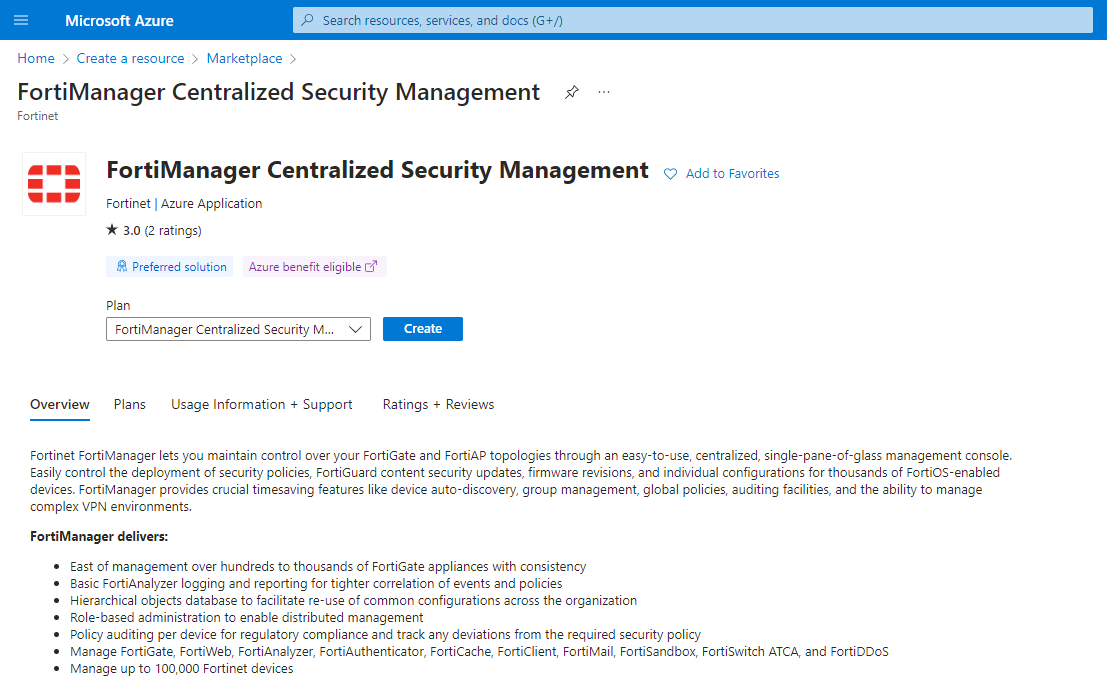Switch to the Plans tab
This screenshot has height=685, width=1107.
(130, 405)
